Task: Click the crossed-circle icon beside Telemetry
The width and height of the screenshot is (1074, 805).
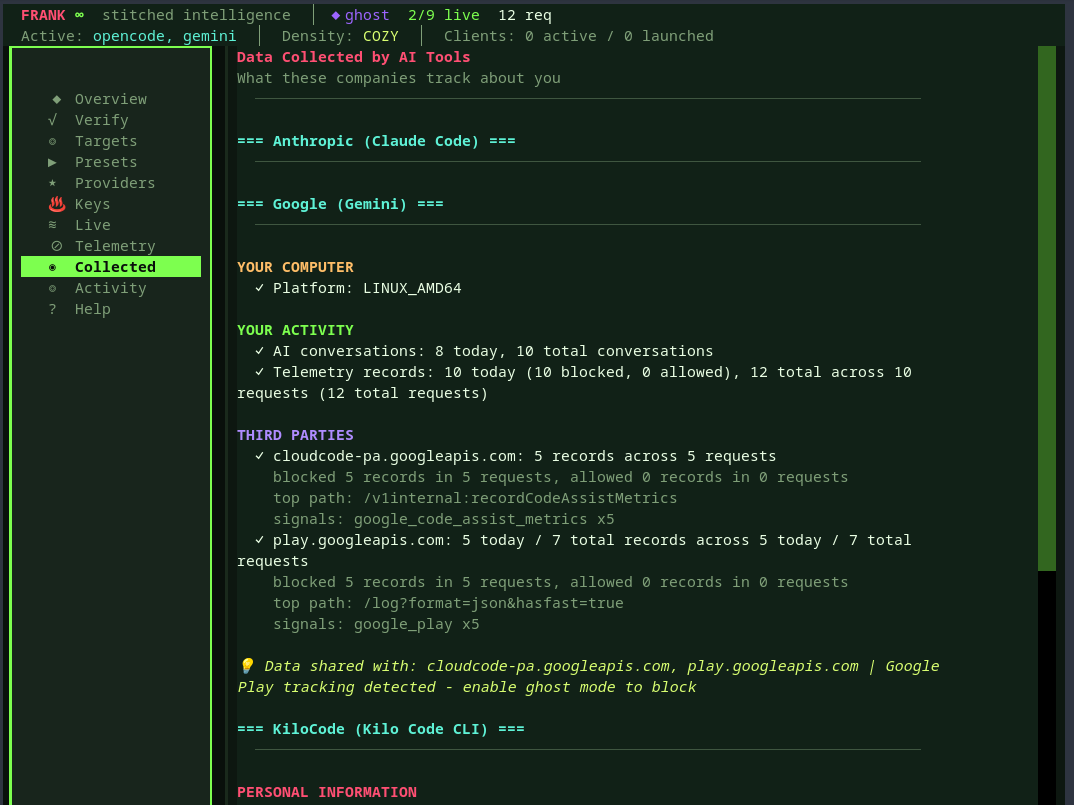Action: point(56,246)
